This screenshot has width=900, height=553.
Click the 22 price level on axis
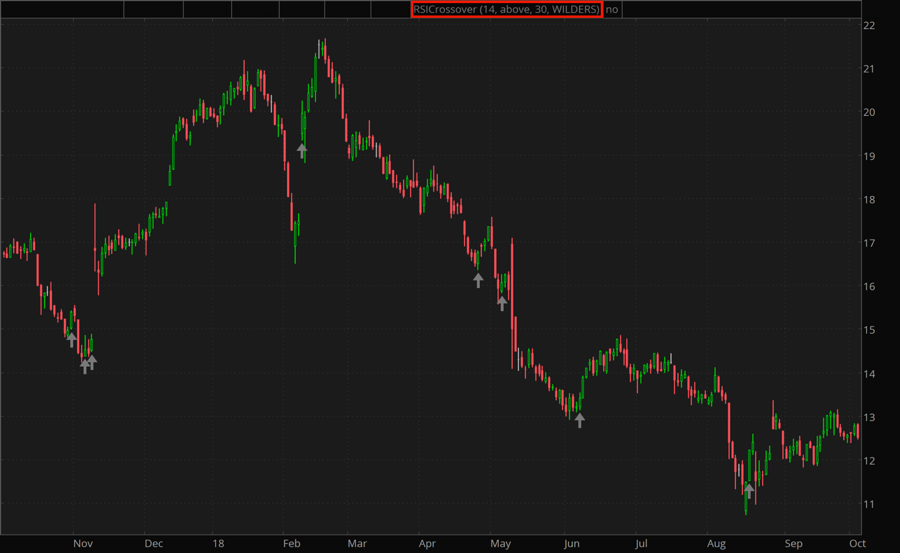pyautogui.click(x=869, y=25)
